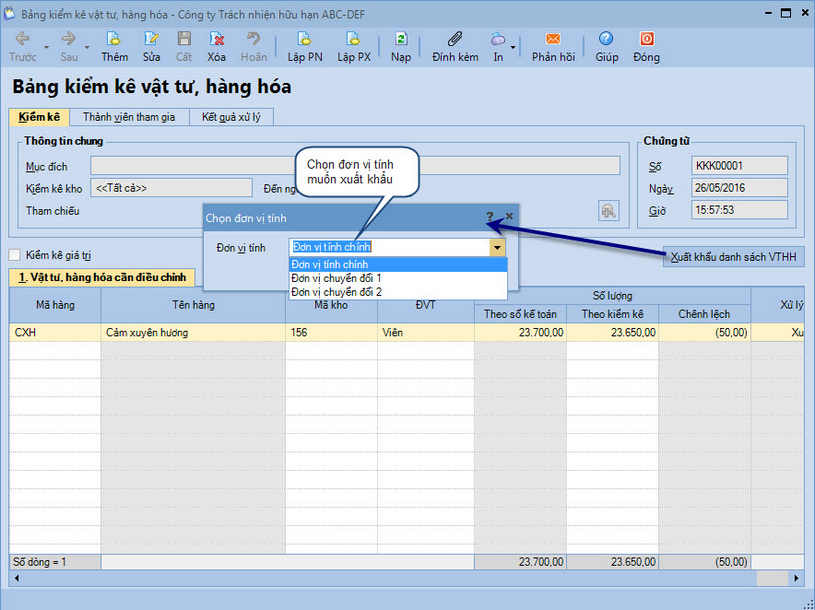Click the reference search icon beside Tham chiếu
This screenshot has height=610, width=815.
pyautogui.click(x=608, y=211)
